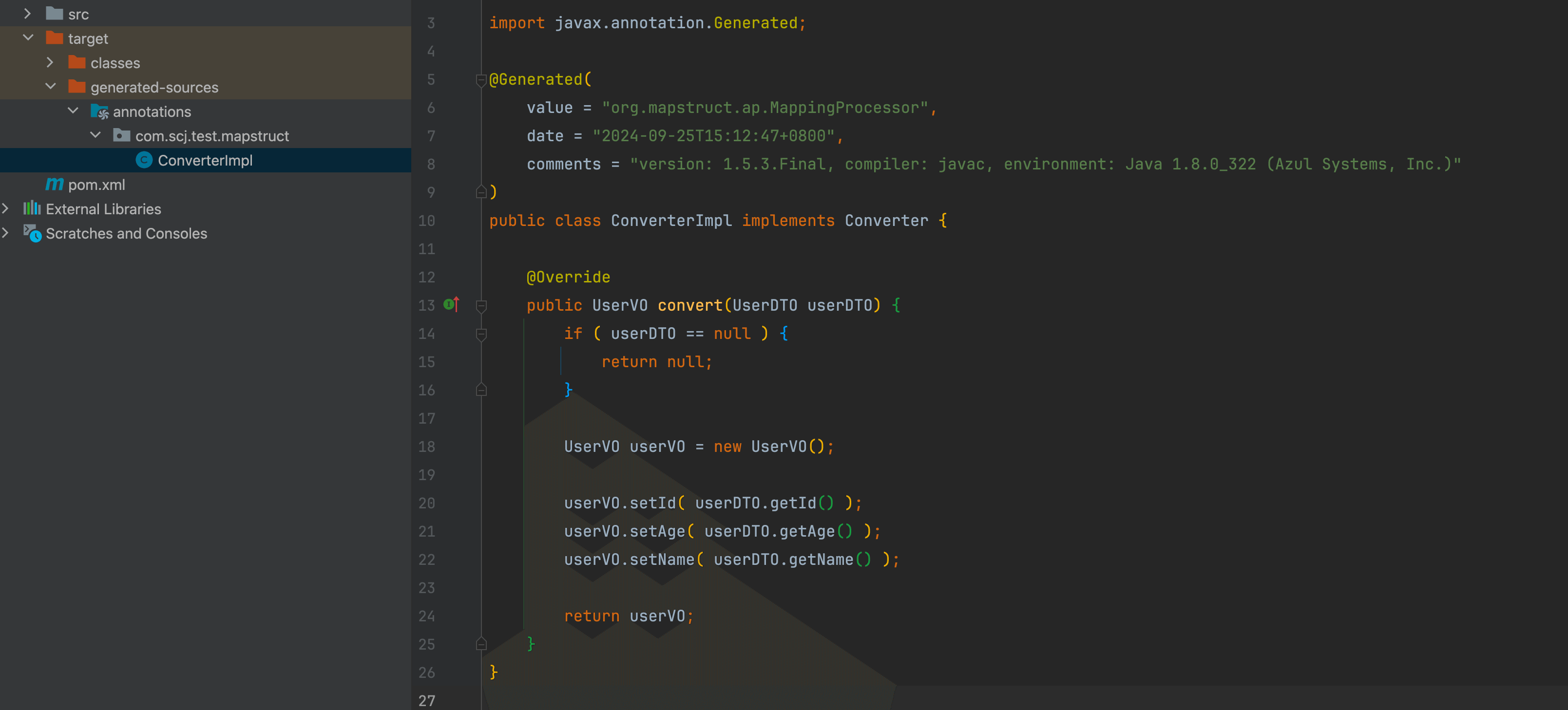This screenshot has height=710, width=1568.
Task: Click the ConverterImpl class icon
Action: coord(144,160)
